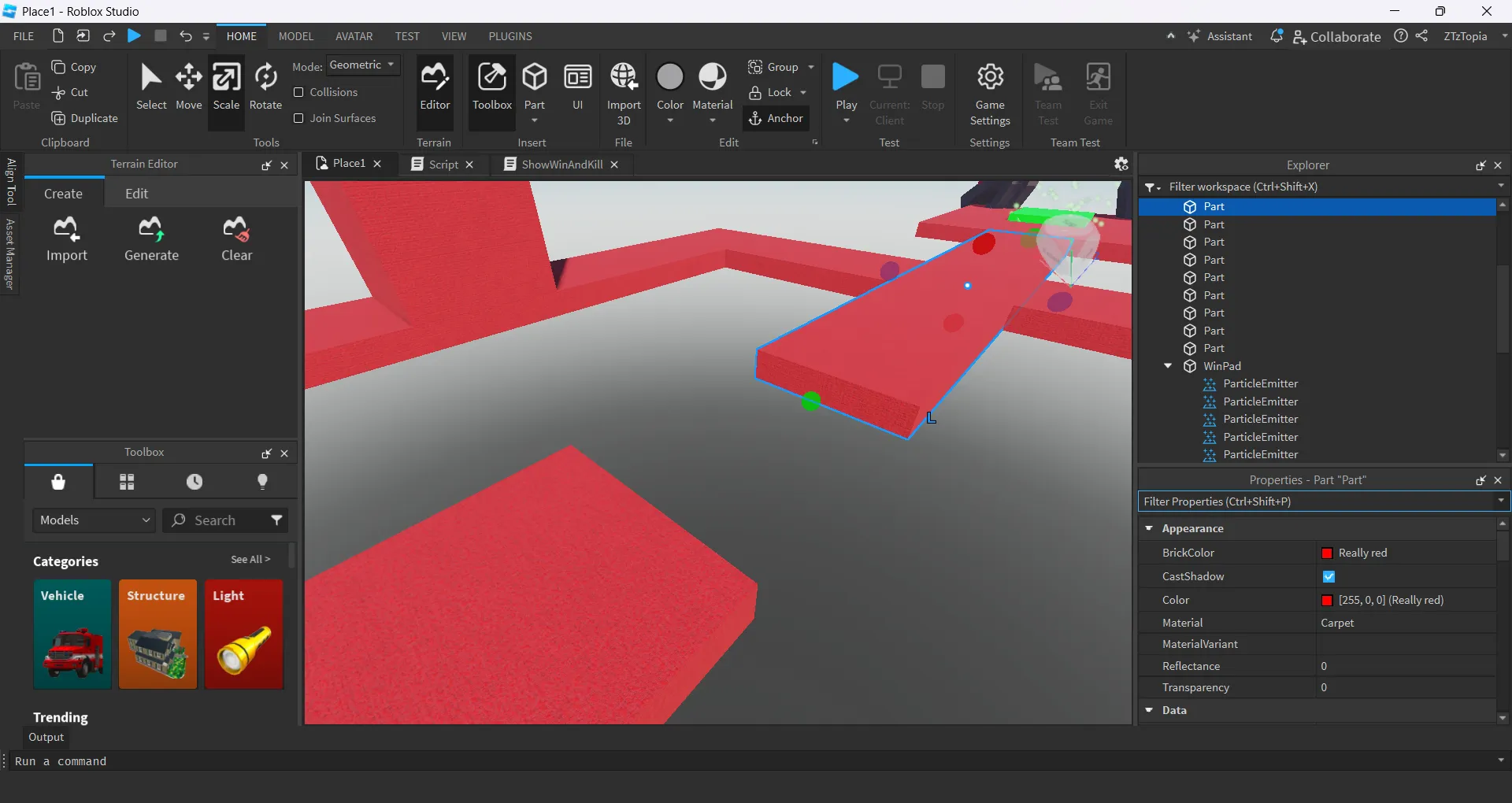
Task: Open the Light category thumbnail
Action: point(244,635)
